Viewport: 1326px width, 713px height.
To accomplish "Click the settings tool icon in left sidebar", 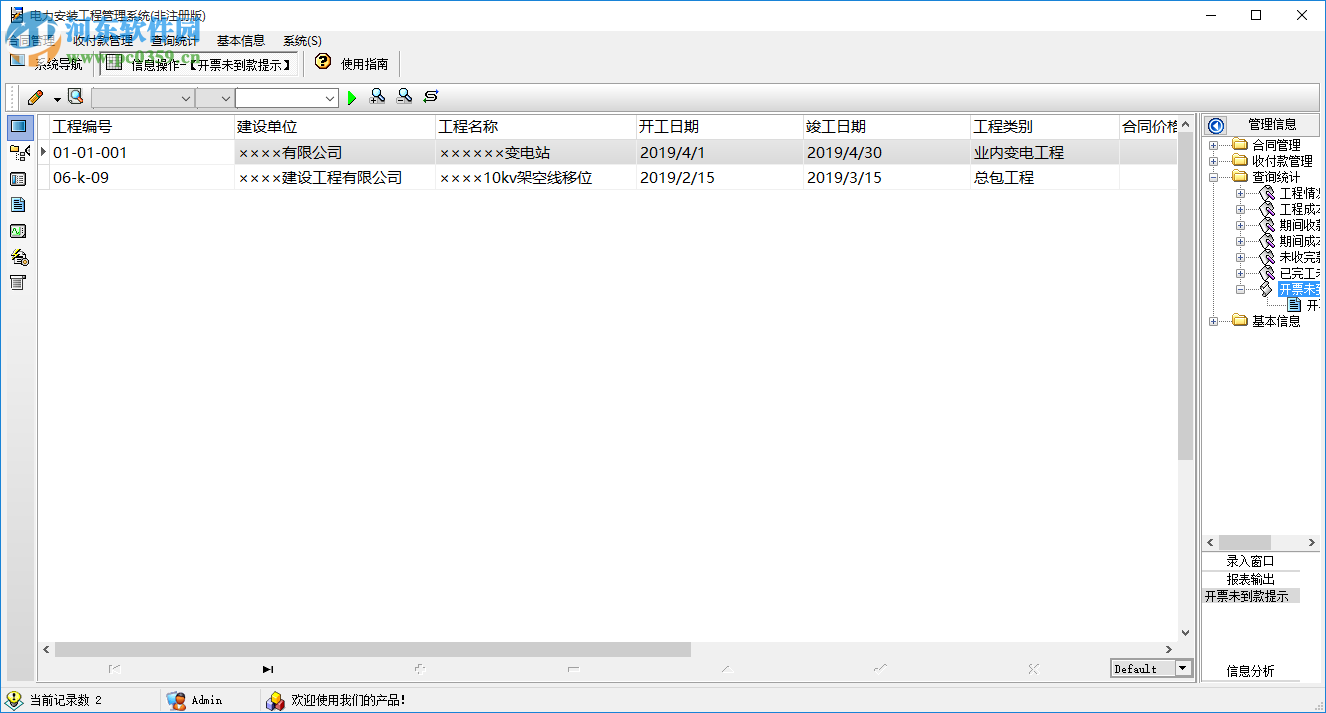I will [18, 257].
